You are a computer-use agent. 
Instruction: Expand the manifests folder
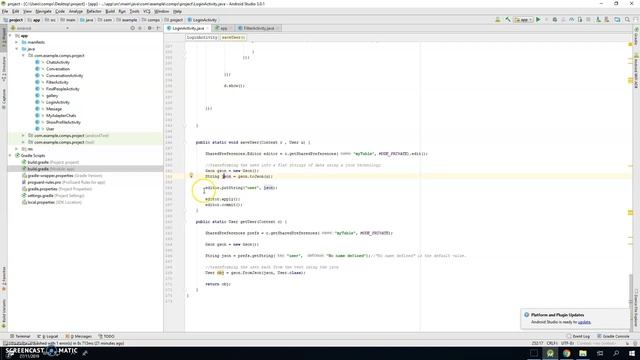(x=17, y=42)
